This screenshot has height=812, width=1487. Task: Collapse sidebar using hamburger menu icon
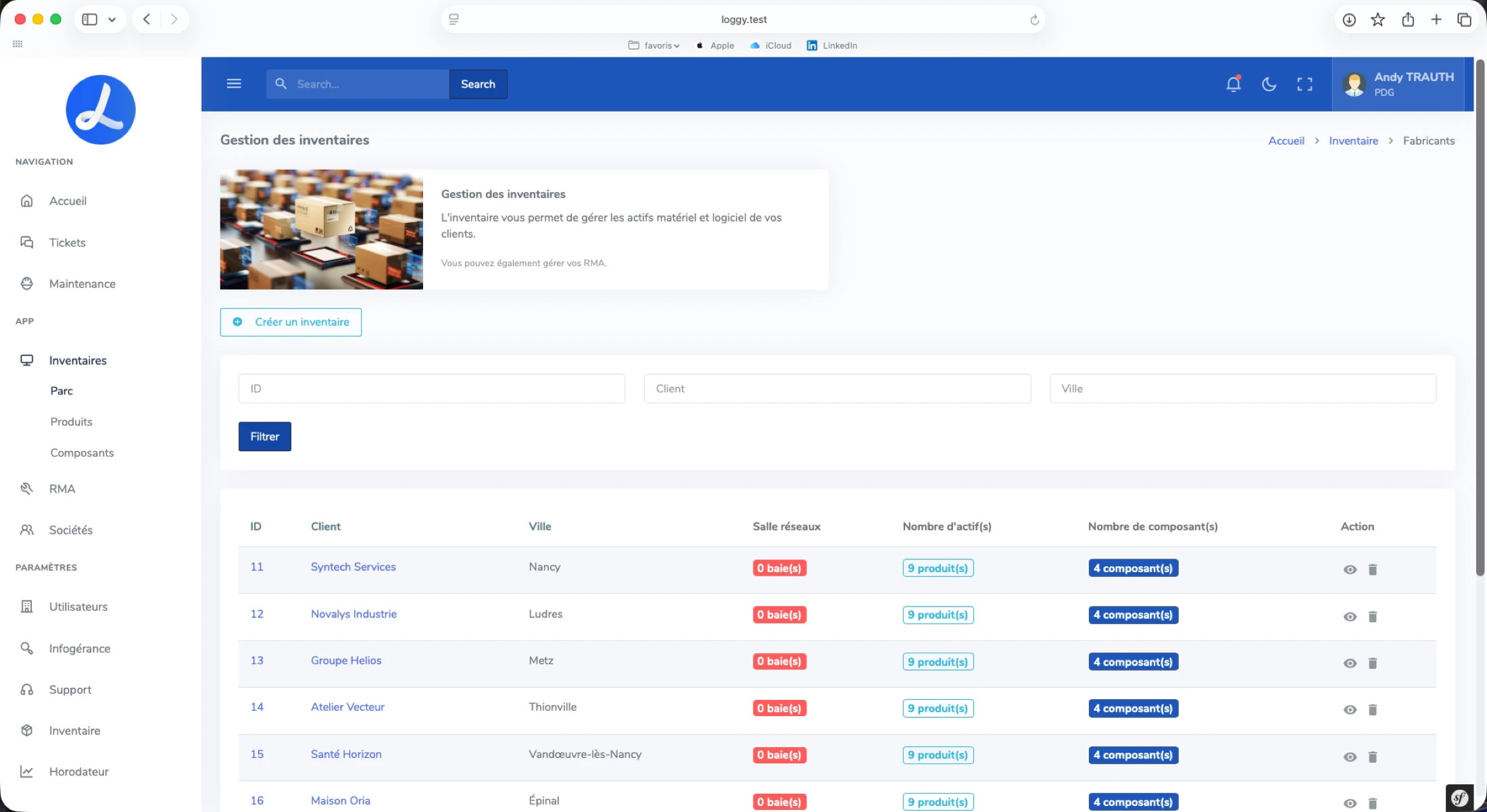tap(234, 84)
